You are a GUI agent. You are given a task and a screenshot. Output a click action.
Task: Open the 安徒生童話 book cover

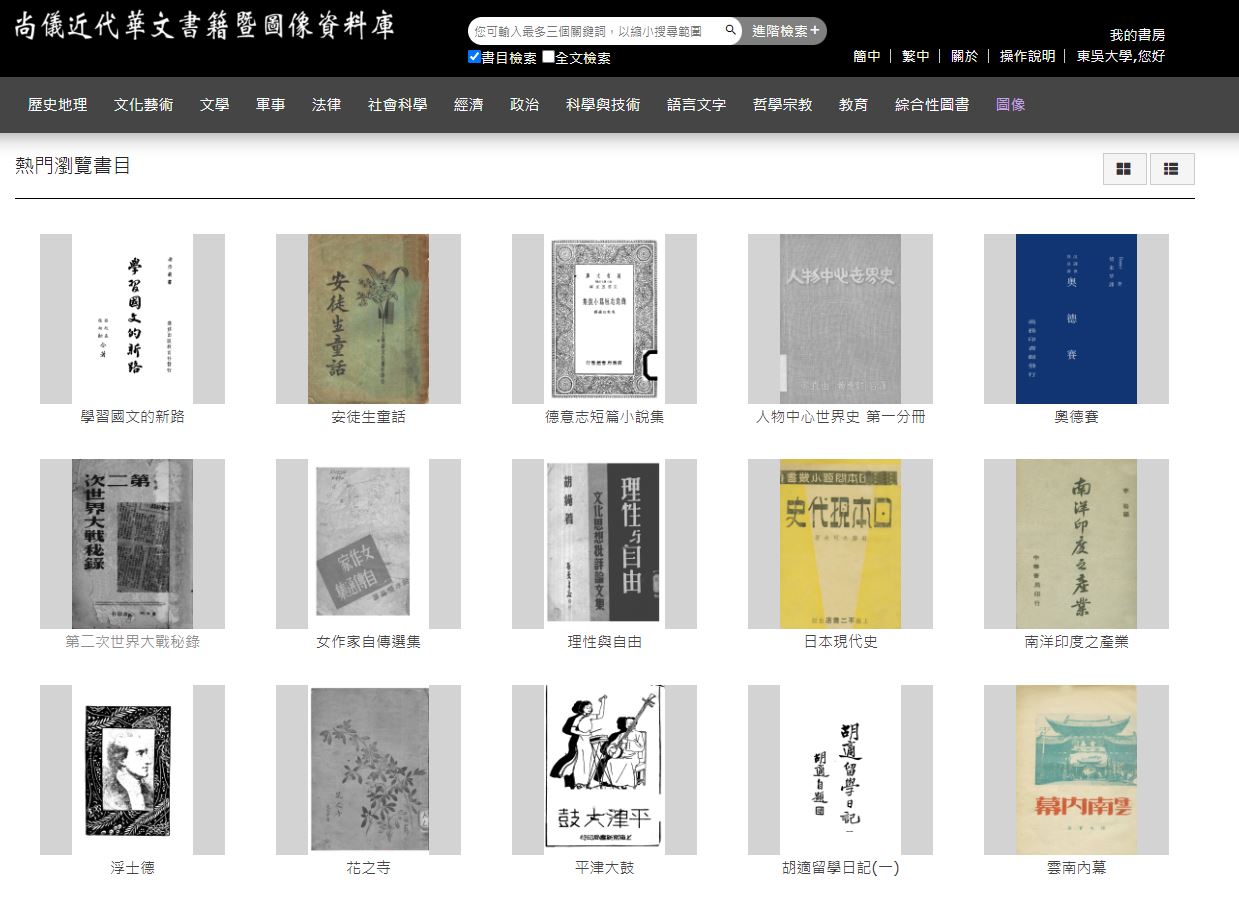click(368, 319)
